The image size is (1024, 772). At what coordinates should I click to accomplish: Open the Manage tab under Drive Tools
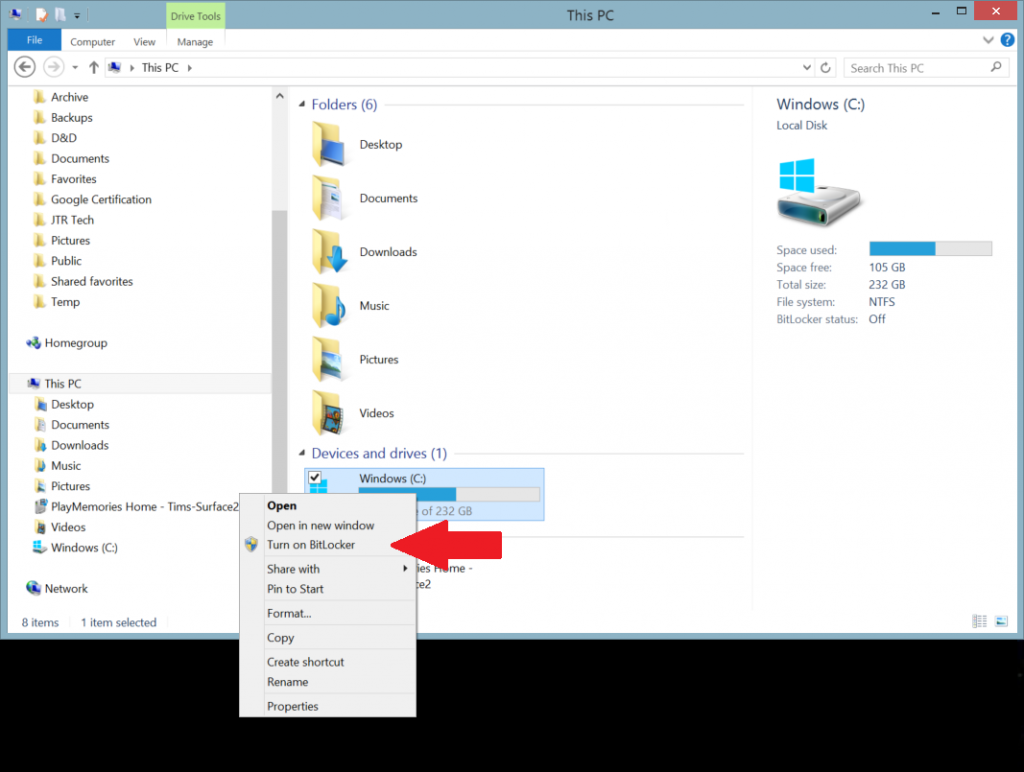194,42
